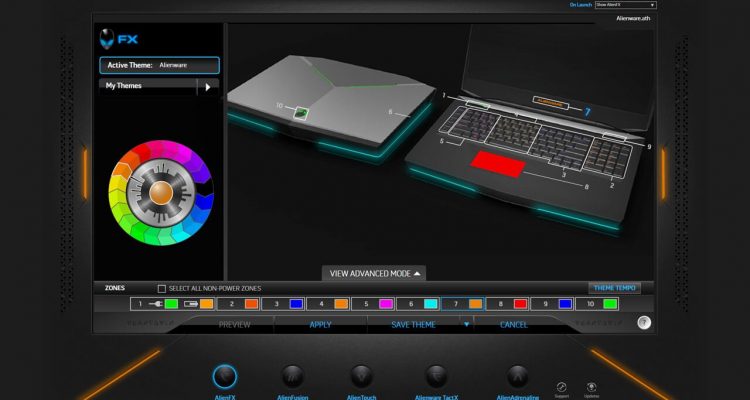Viewport: 750px width, 400px height.
Task: Click the On Launch label
Action: (x=581, y=5)
